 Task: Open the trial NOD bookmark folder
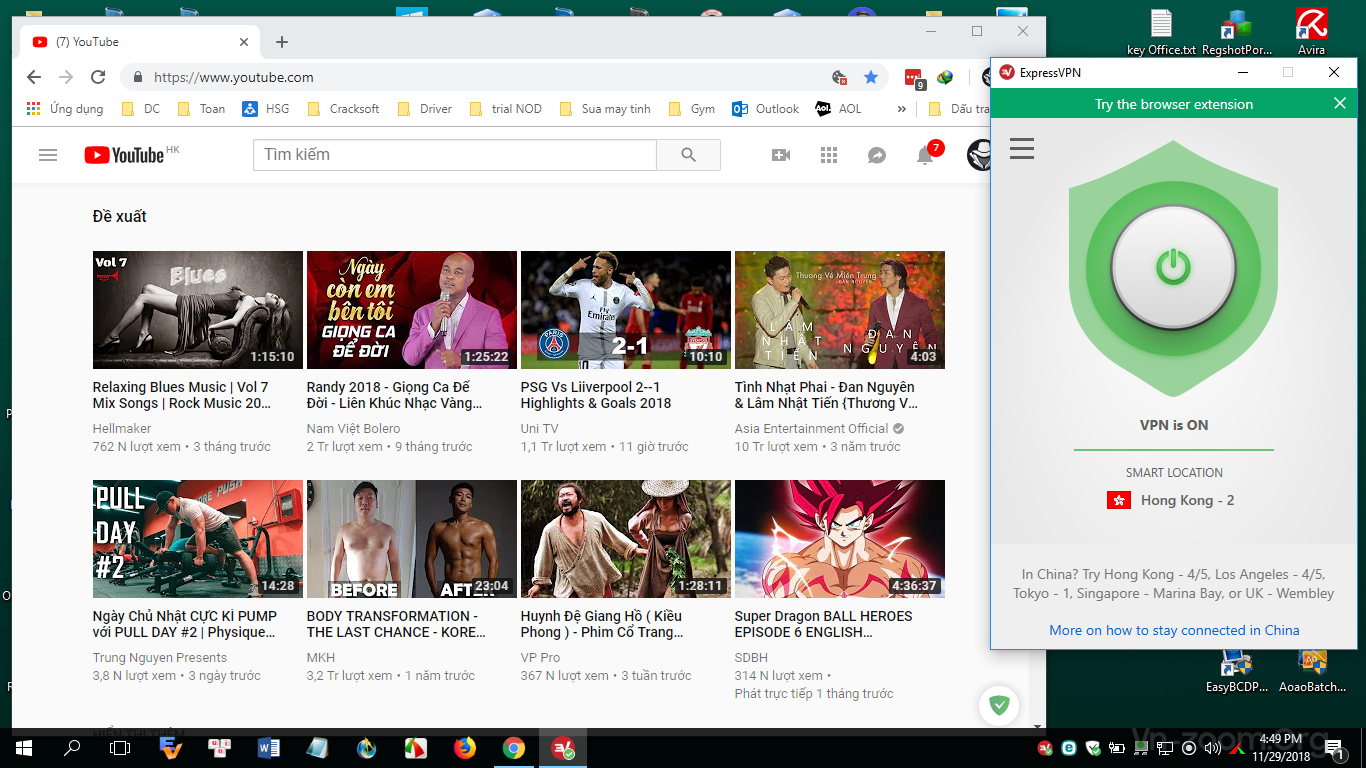[506, 109]
